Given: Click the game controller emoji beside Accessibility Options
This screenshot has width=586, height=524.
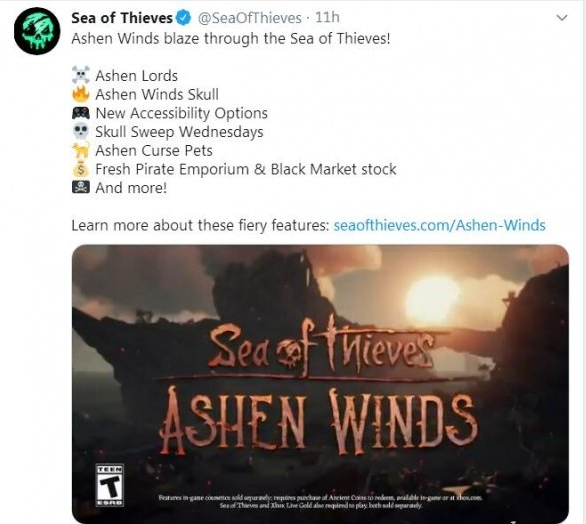Looking at the screenshot, I should [81, 113].
